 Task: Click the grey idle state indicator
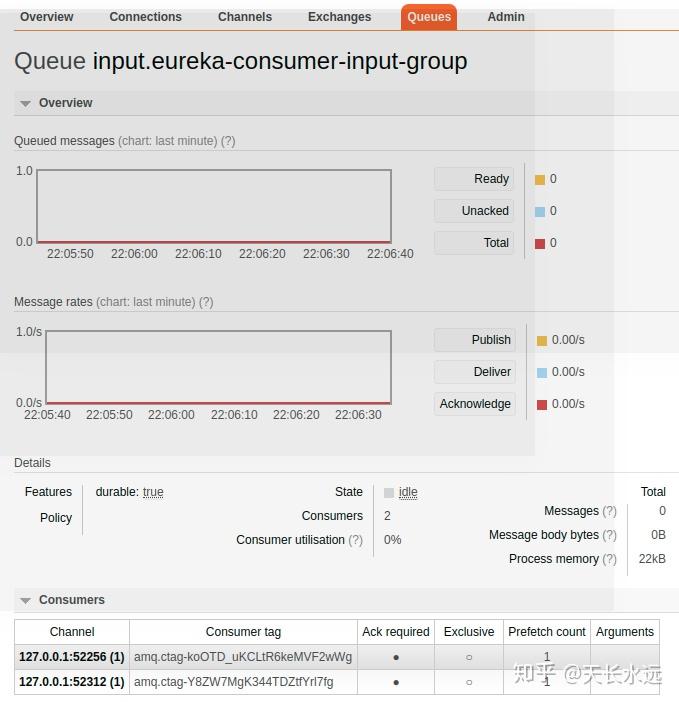coord(389,493)
